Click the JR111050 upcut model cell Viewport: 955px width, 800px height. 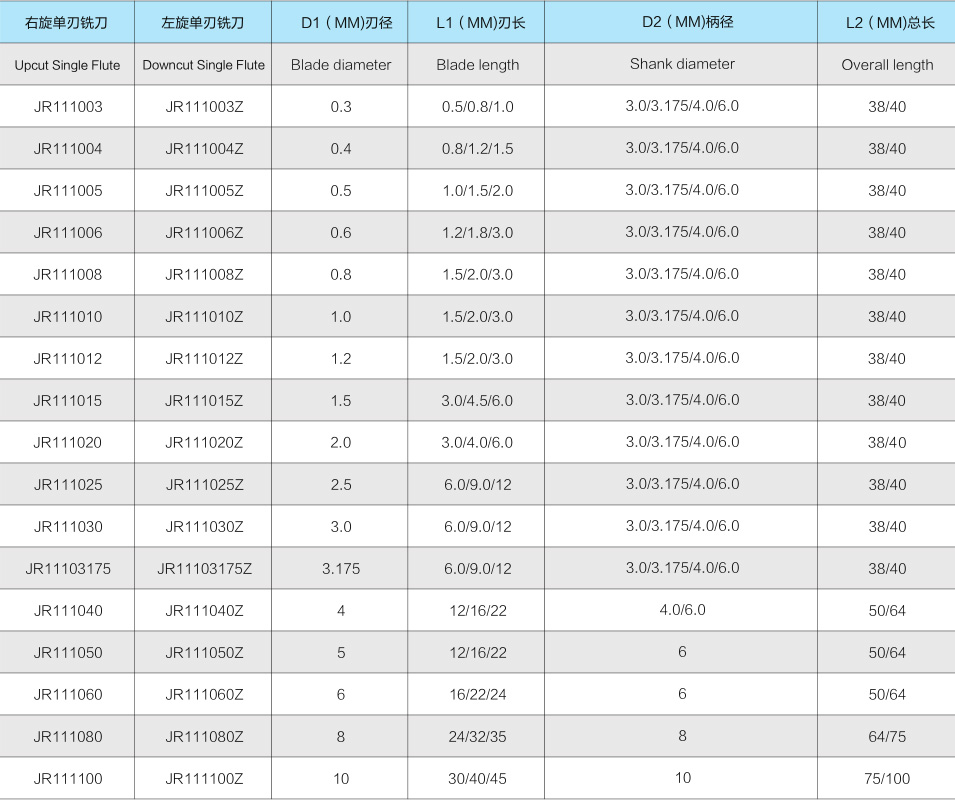[x=67, y=652]
